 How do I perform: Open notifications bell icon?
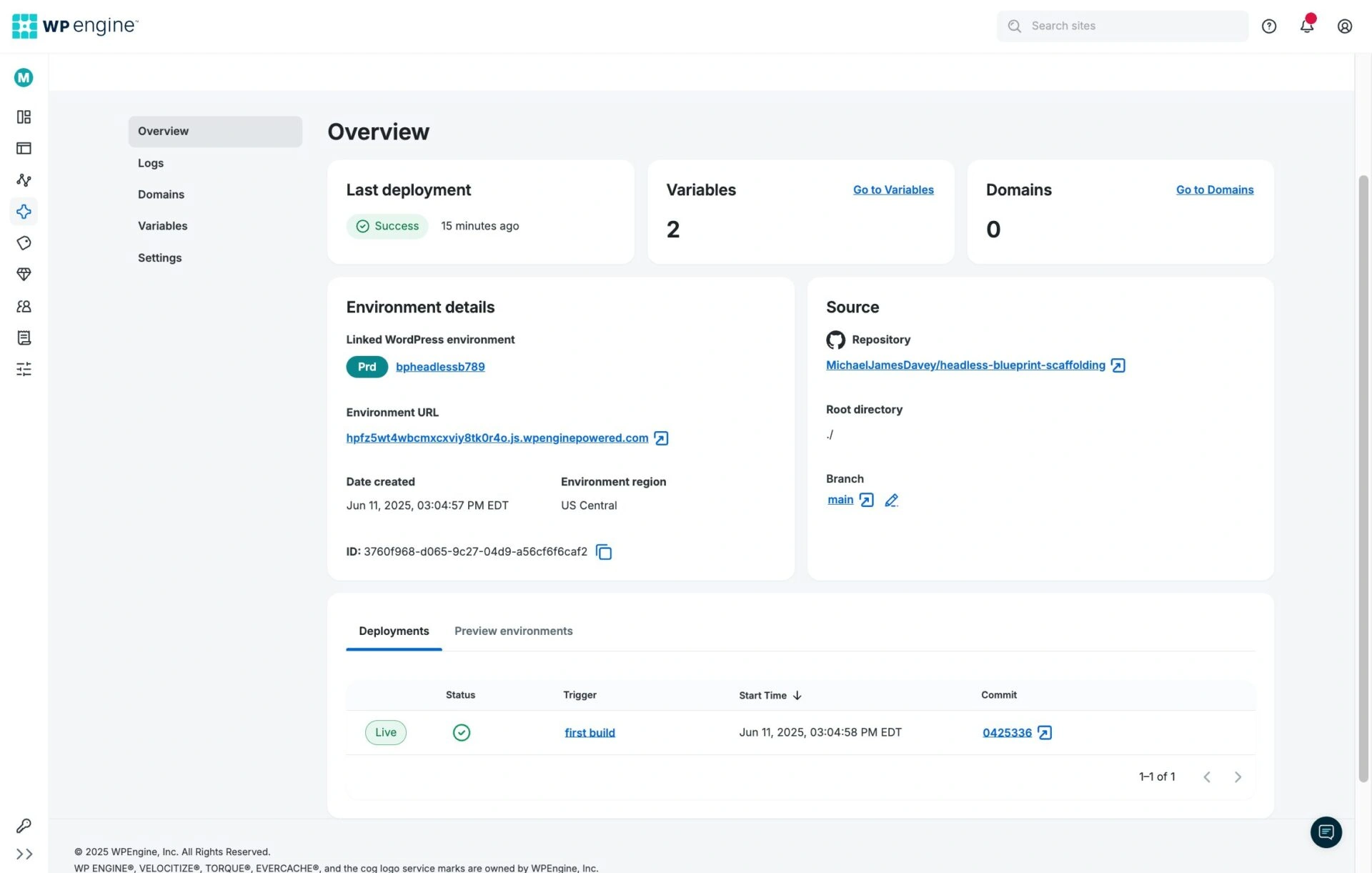pos(1306,26)
